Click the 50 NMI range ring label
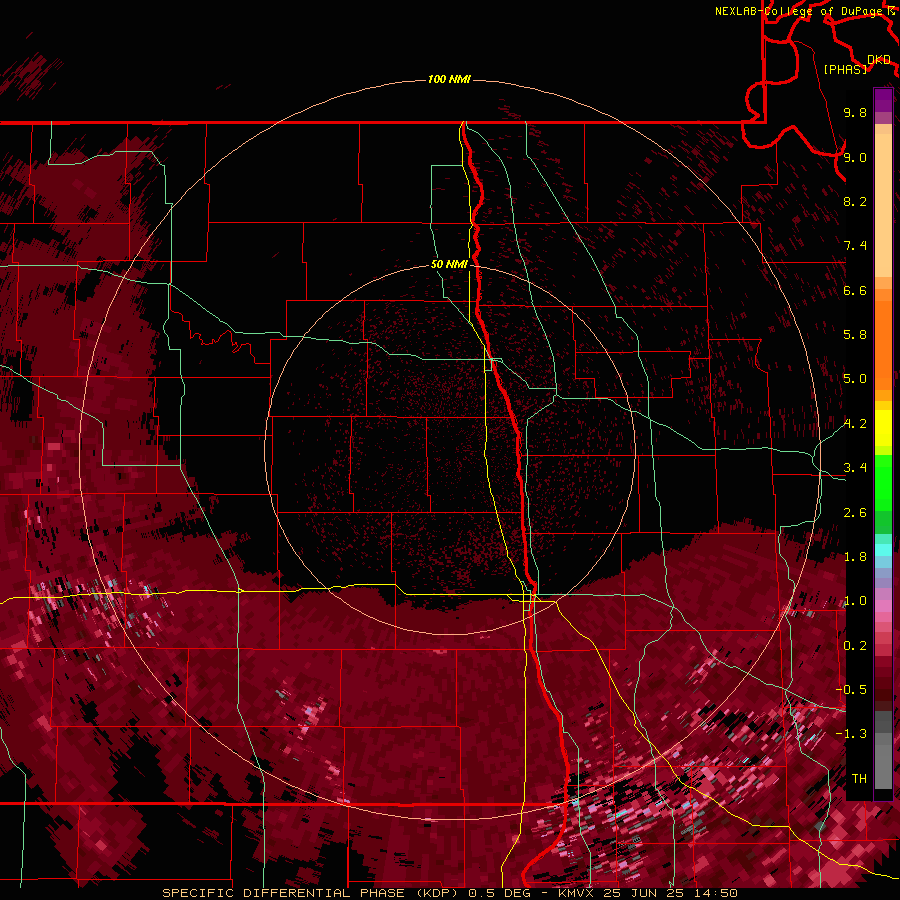 click(x=449, y=264)
